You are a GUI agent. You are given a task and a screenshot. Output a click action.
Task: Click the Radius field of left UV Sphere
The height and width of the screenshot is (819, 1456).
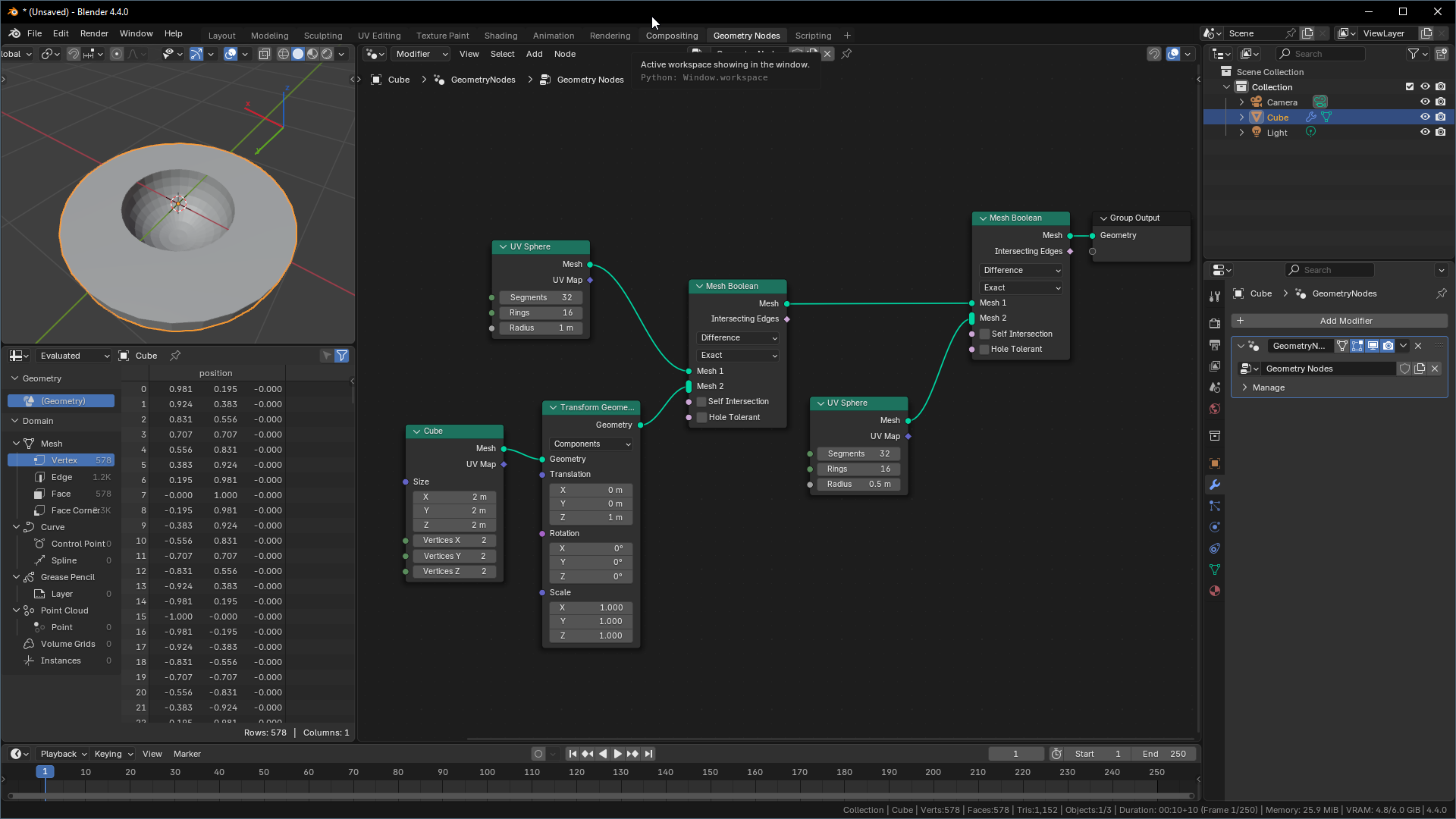[541, 328]
